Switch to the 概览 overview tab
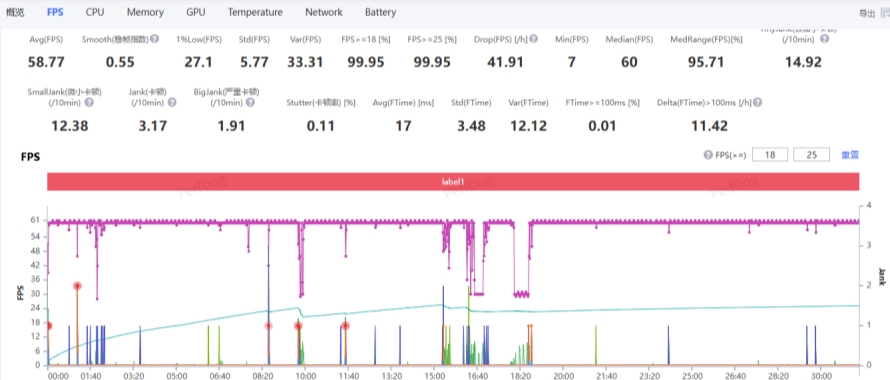 click(x=15, y=12)
